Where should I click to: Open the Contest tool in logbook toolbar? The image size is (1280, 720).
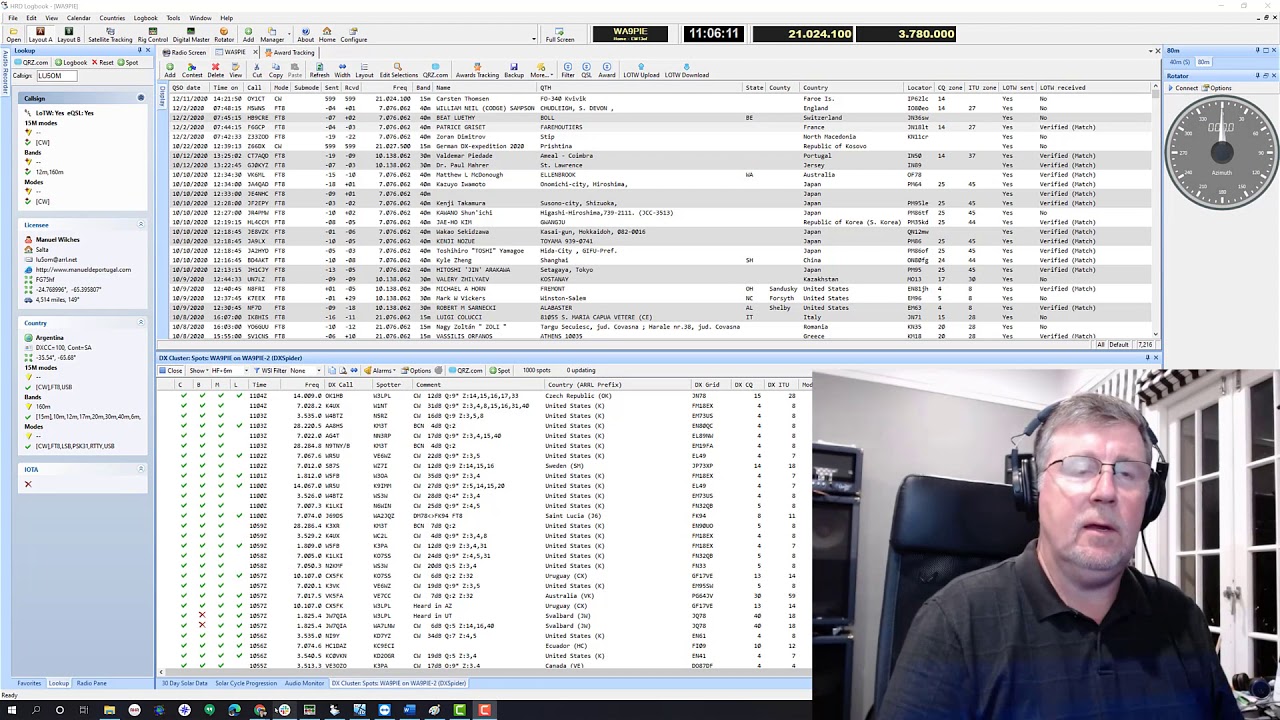[x=192, y=71]
